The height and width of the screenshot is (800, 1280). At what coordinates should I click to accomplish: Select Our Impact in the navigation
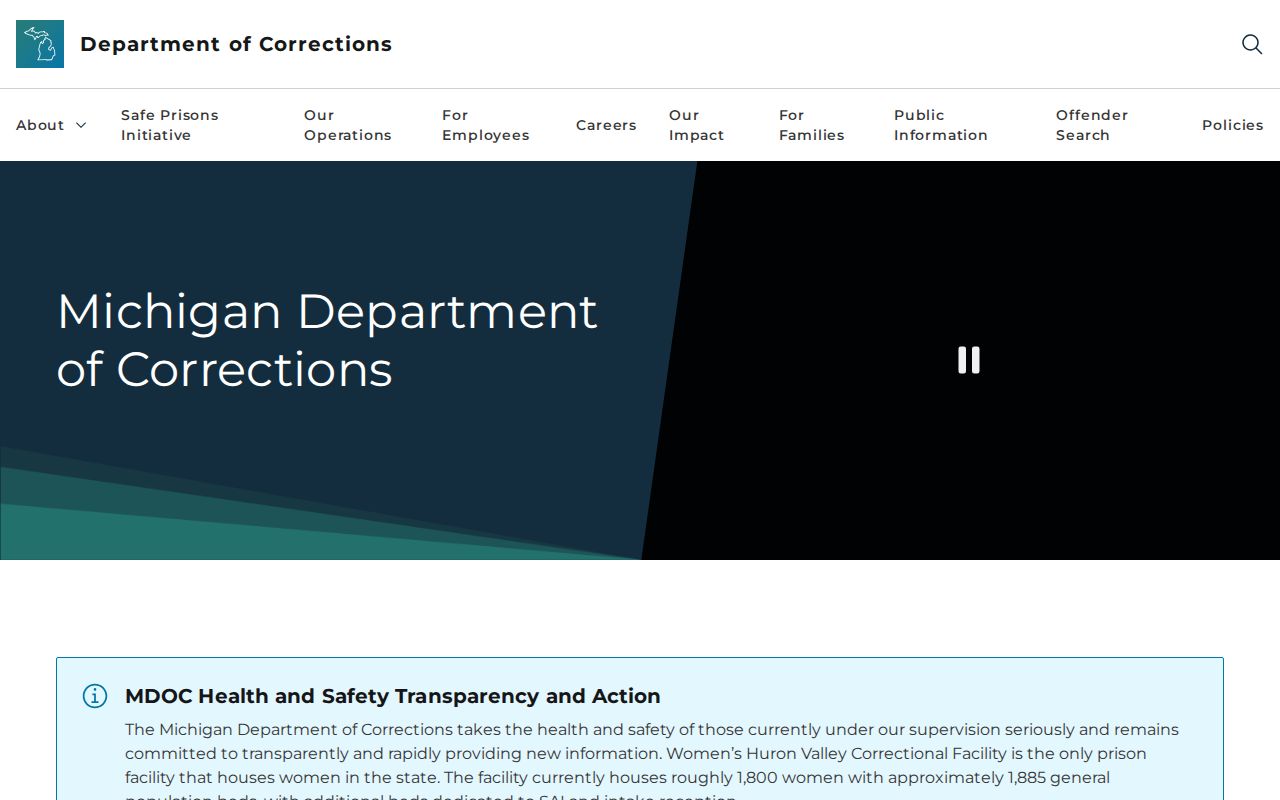click(x=697, y=125)
